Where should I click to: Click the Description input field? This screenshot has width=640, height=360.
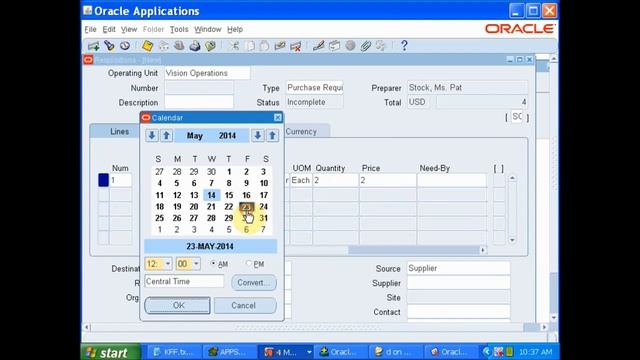199,102
